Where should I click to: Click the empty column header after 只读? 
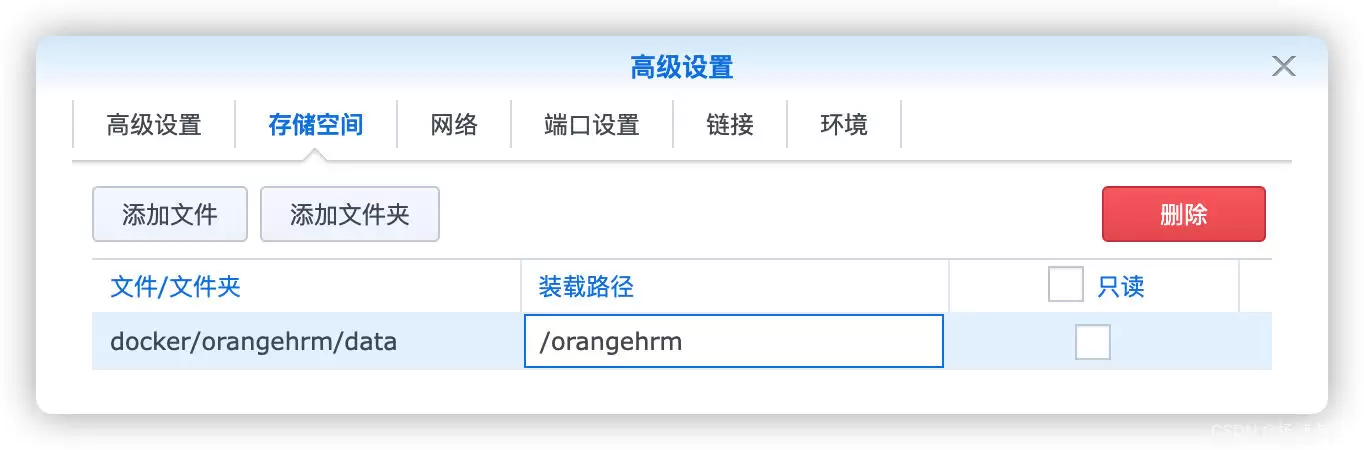(x=1256, y=287)
